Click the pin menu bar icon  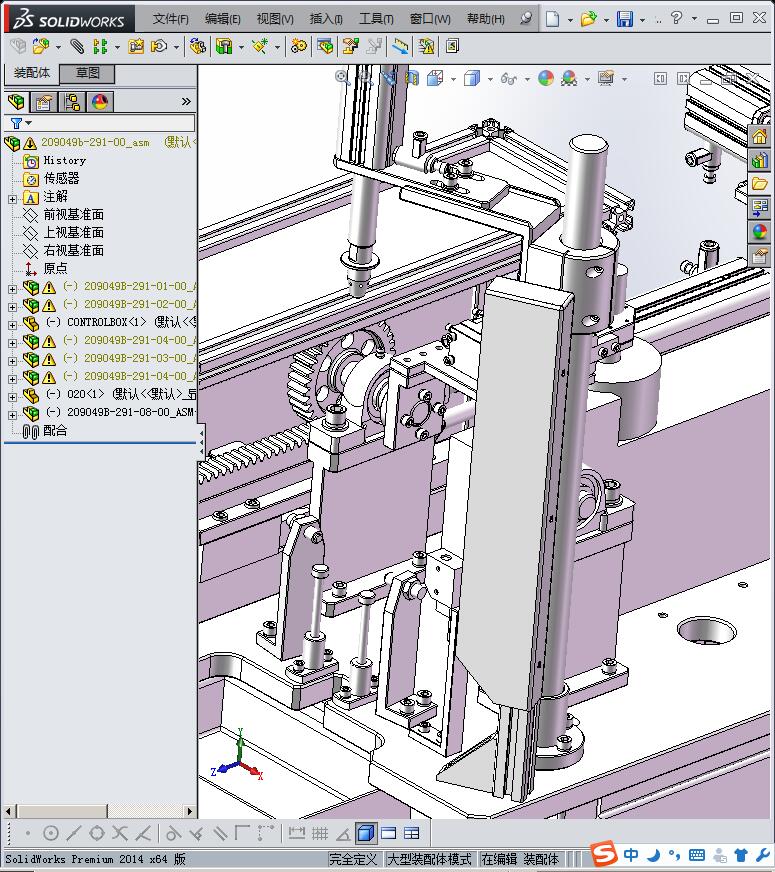point(525,18)
